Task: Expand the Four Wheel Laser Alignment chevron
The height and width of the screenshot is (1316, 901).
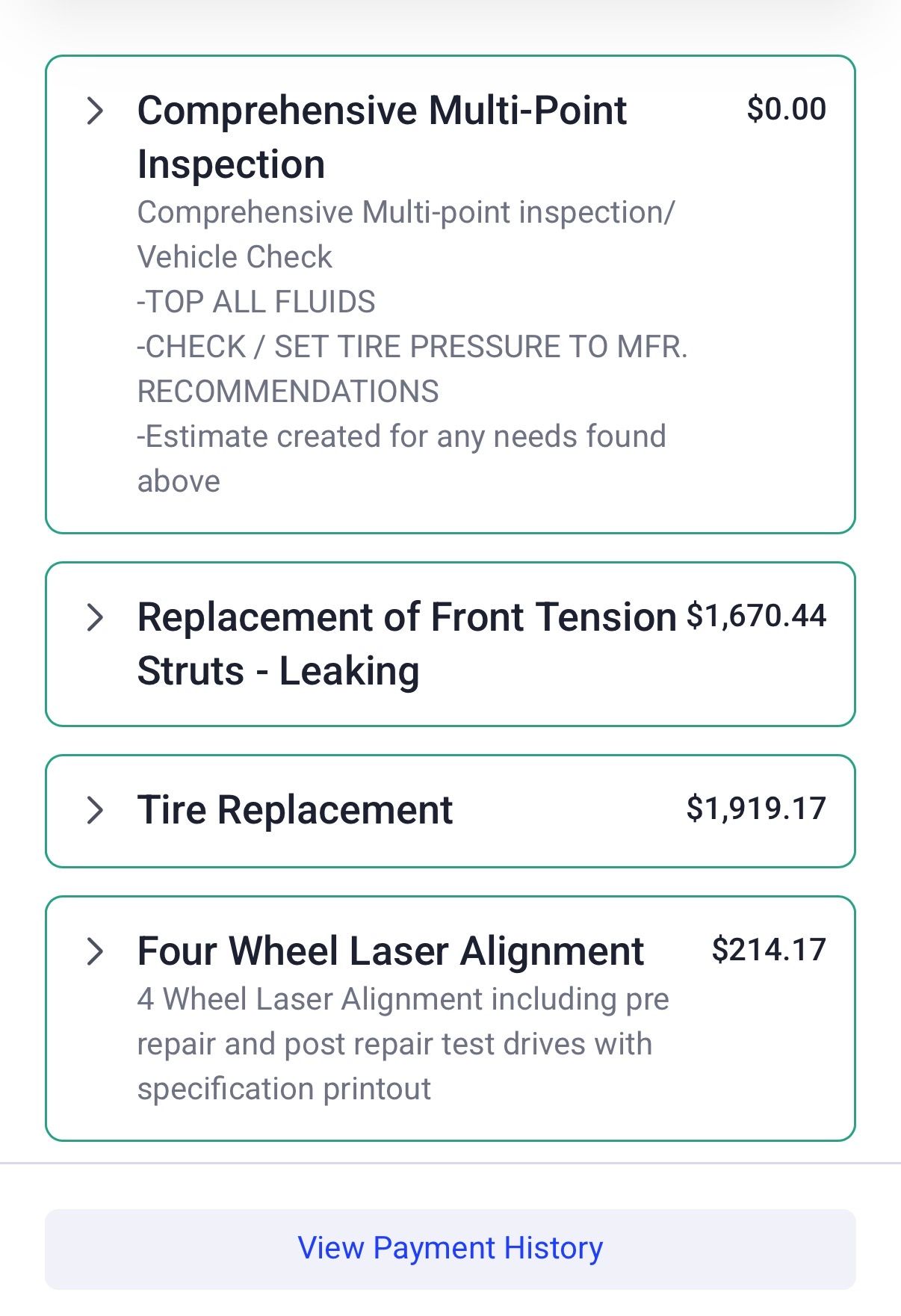Action: (95, 951)
